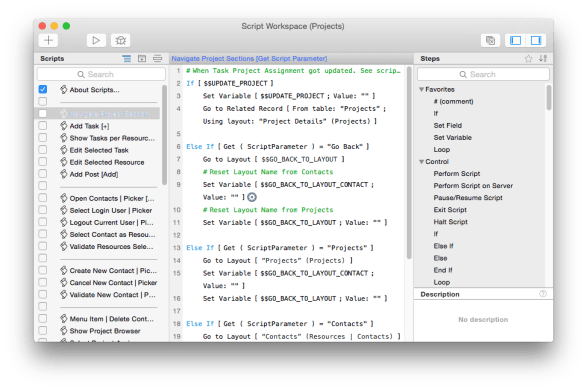The image size is (587, 390).
Task: Open the Show Tasks per Resourc script
Action: [x=112, y=138]
